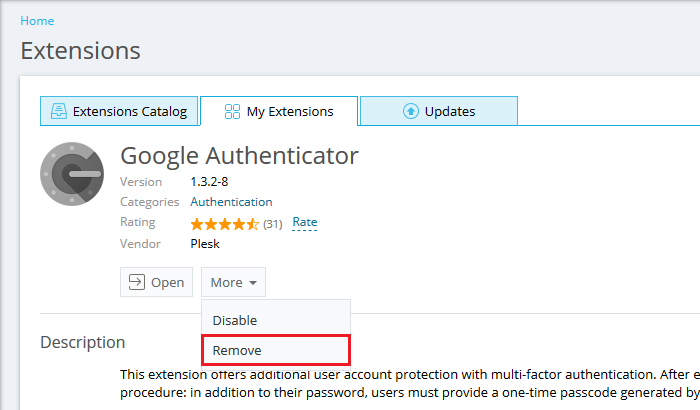Click the Extensions page heading
The image size is (700, 410).
pos(80,50)
